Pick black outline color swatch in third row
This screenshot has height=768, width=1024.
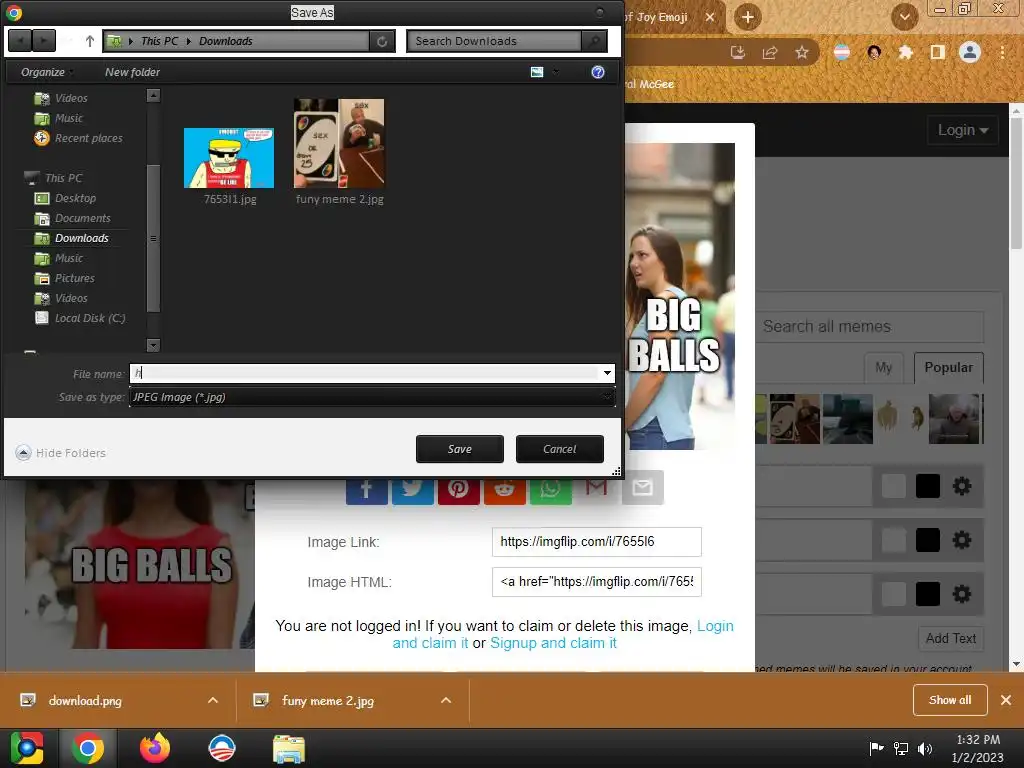927,594
